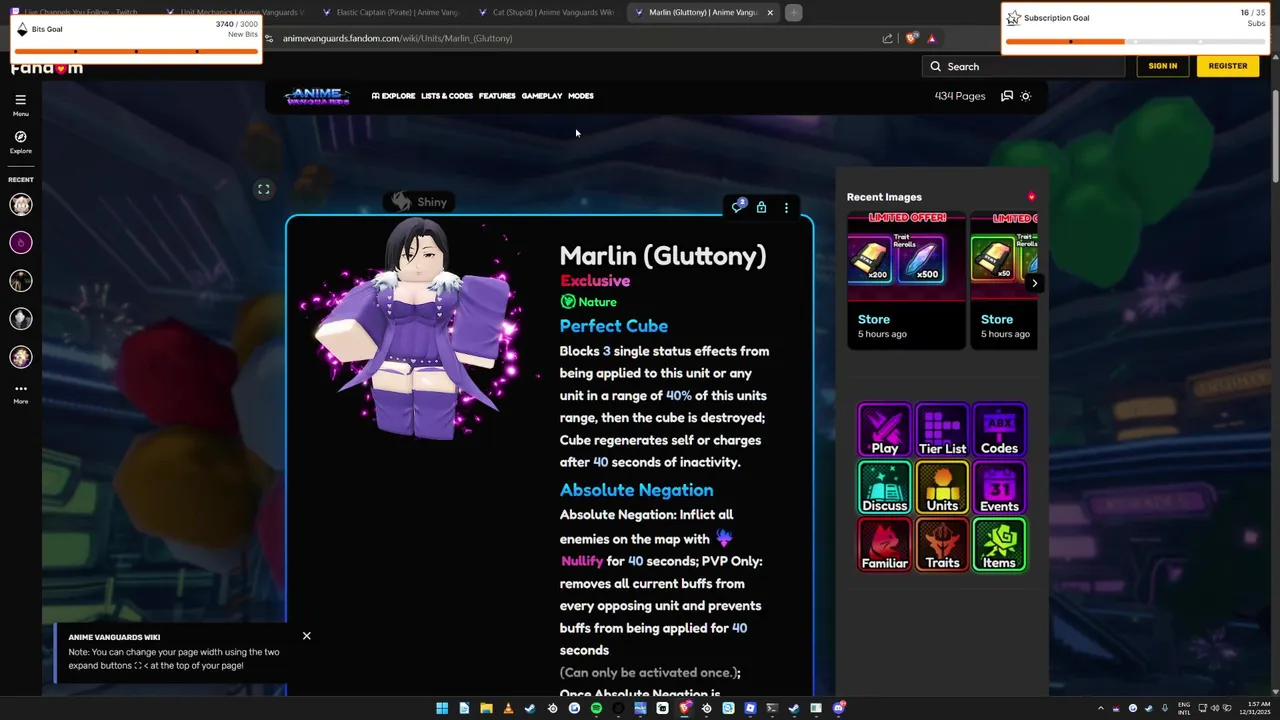Open Discord from the taskbar
Image resolution: width=1280 pixels, height=720 pixels.
pos(838,708)
